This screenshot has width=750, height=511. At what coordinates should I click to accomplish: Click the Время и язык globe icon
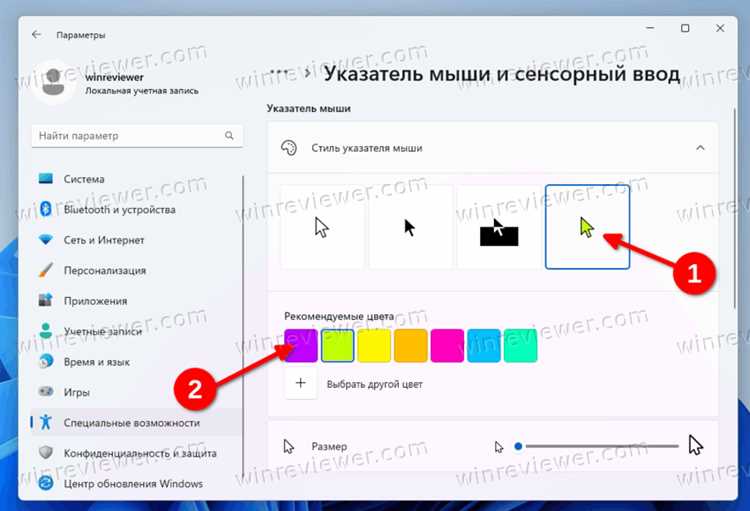tap(46, 362)
